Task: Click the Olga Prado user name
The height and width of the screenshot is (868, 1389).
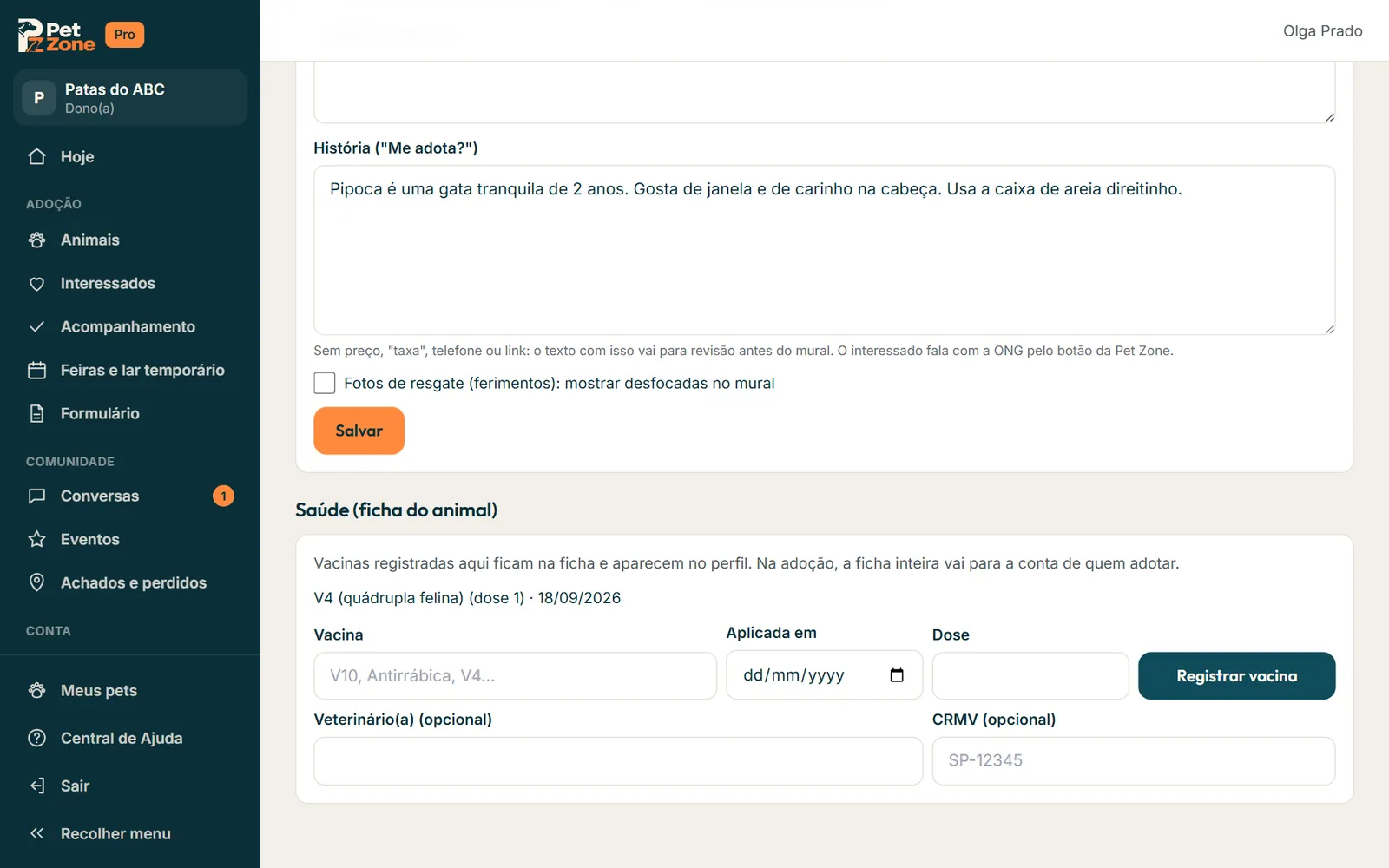Action: point(1322,31)
